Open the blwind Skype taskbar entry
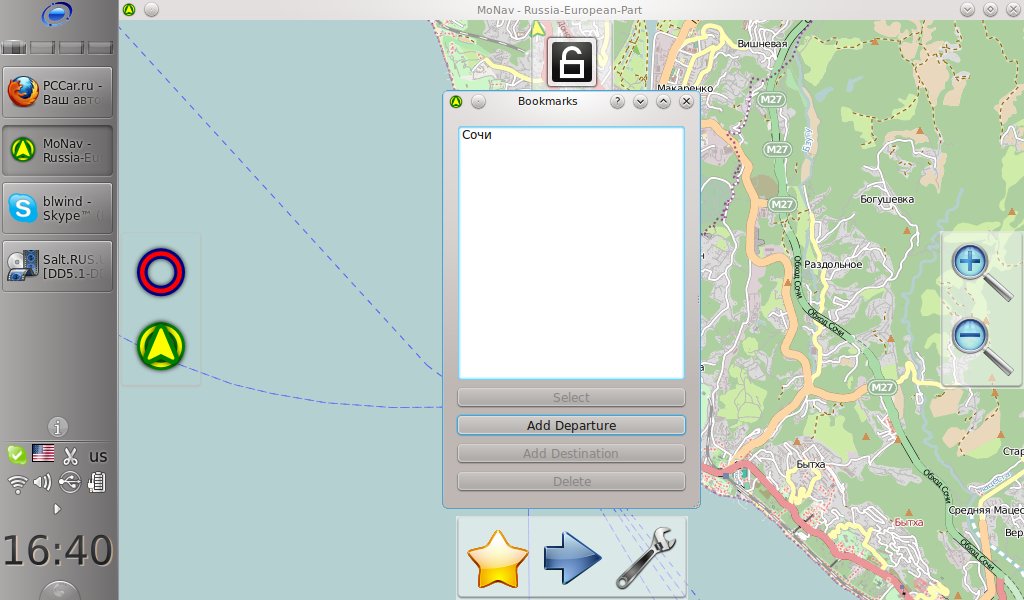 tap(58, 208)
